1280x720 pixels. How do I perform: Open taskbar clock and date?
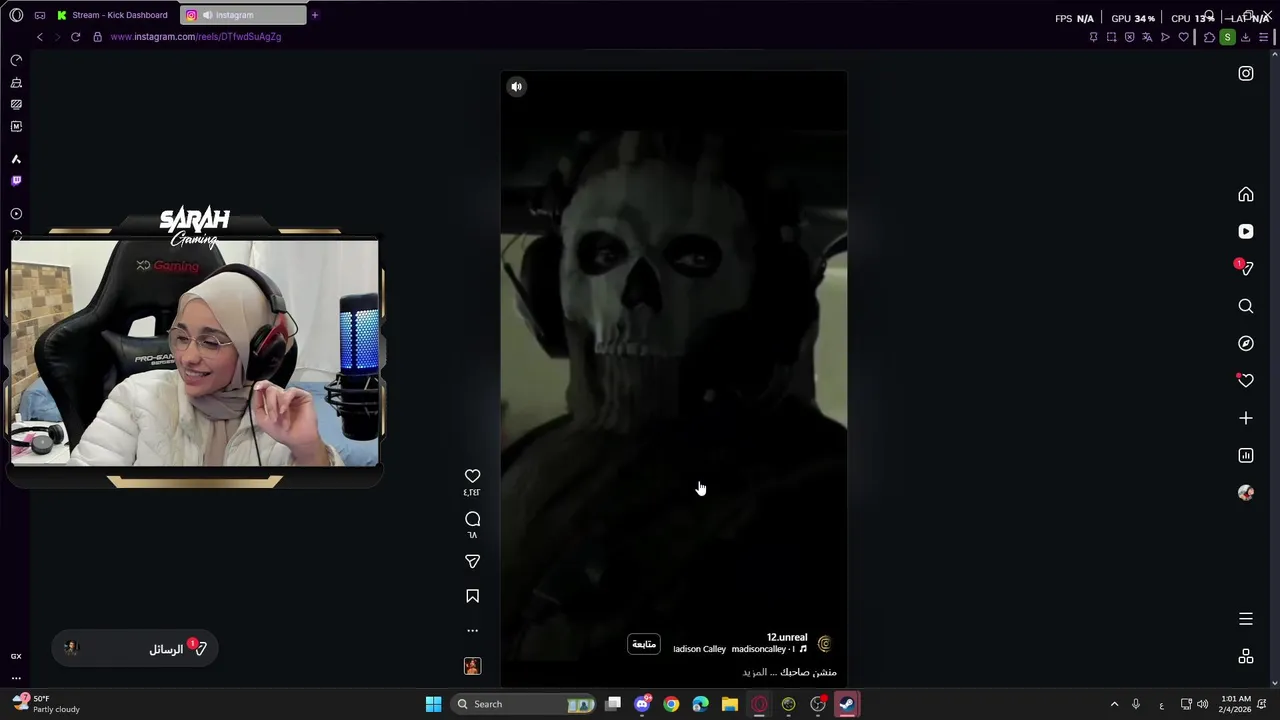click(1236, 704)
